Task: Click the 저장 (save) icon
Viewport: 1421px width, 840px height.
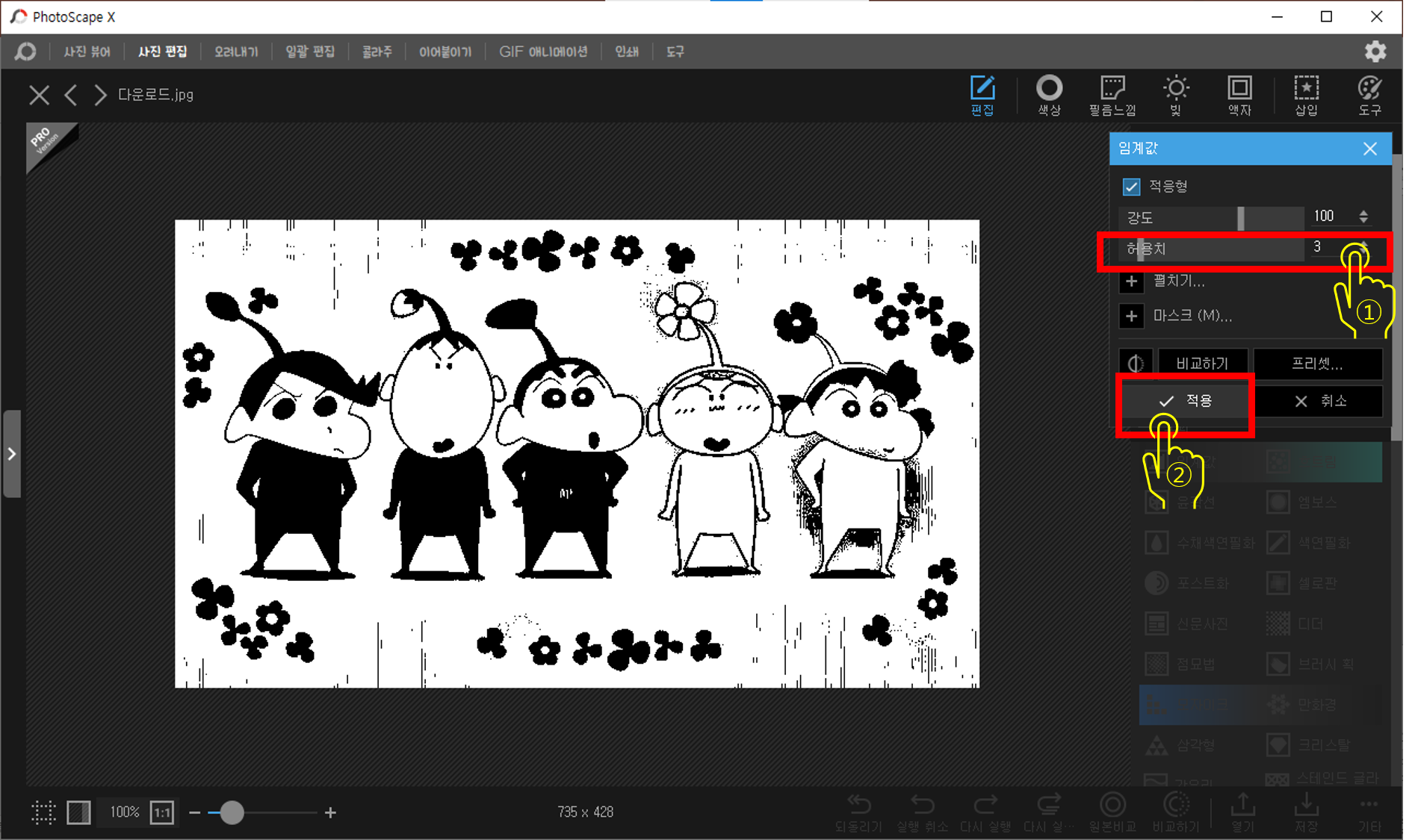Action: point(1306,812)
